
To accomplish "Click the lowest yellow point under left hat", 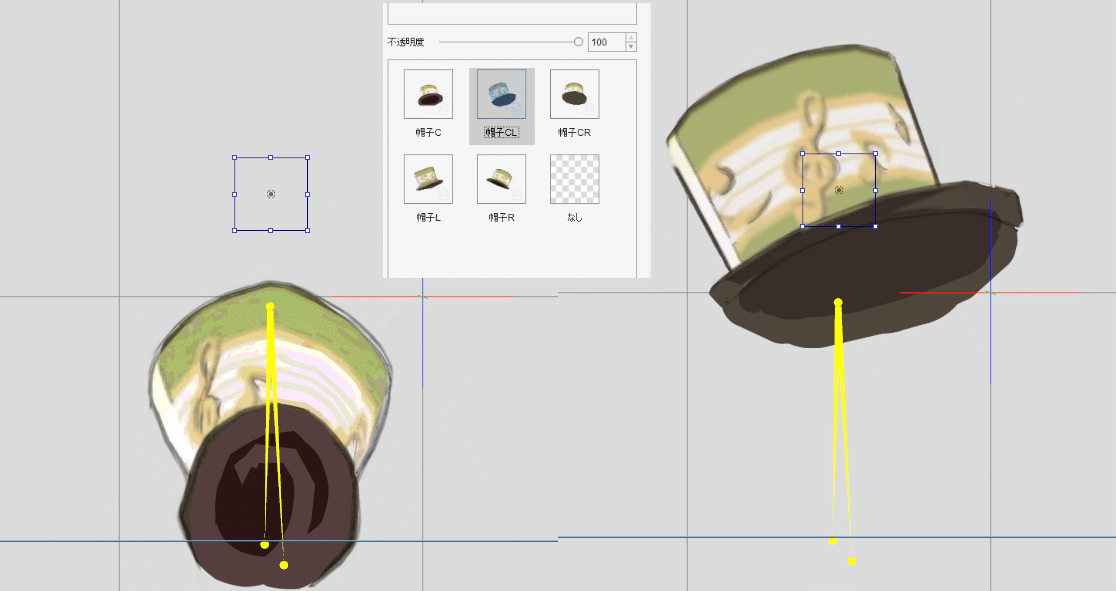I will 284,565.
